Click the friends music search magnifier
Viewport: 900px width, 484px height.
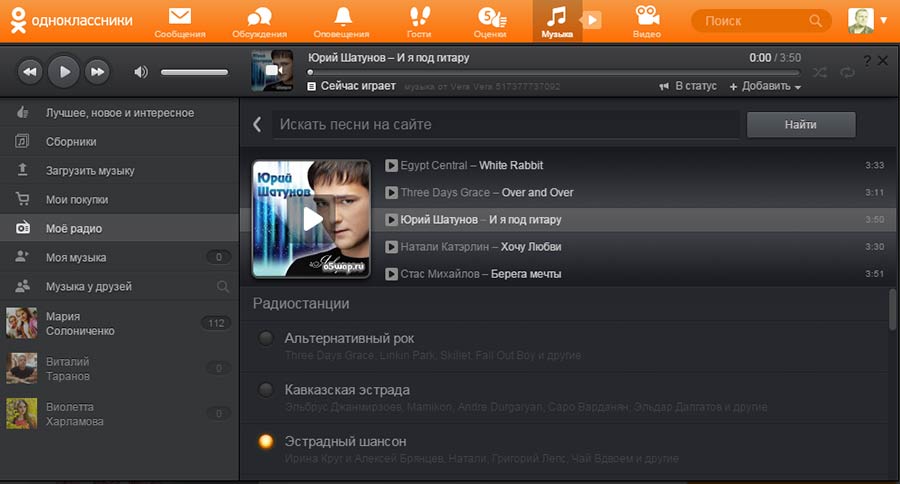pos(223,286)
